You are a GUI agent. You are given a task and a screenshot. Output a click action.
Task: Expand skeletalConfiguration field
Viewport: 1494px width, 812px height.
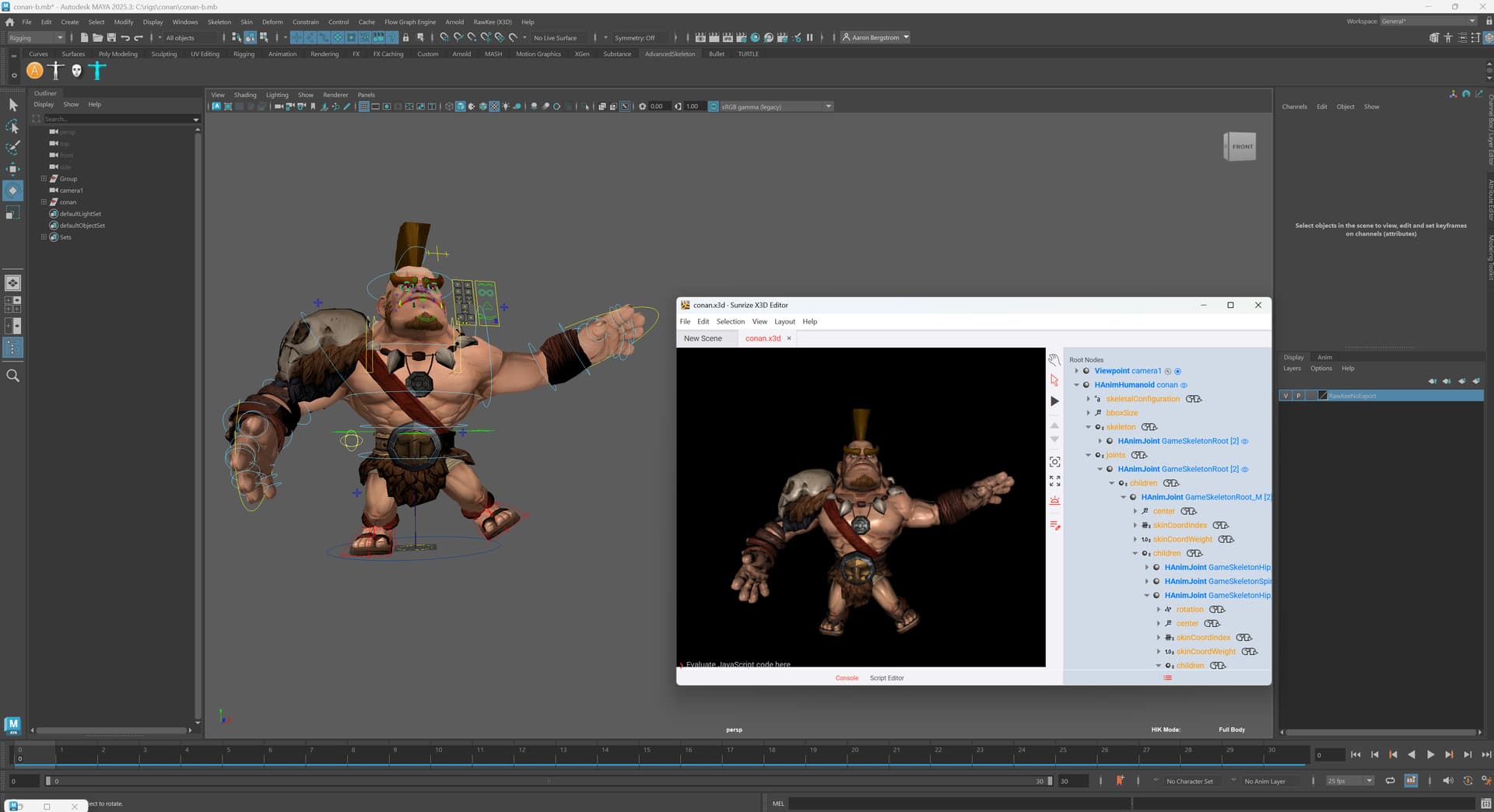pos(1089,399)
